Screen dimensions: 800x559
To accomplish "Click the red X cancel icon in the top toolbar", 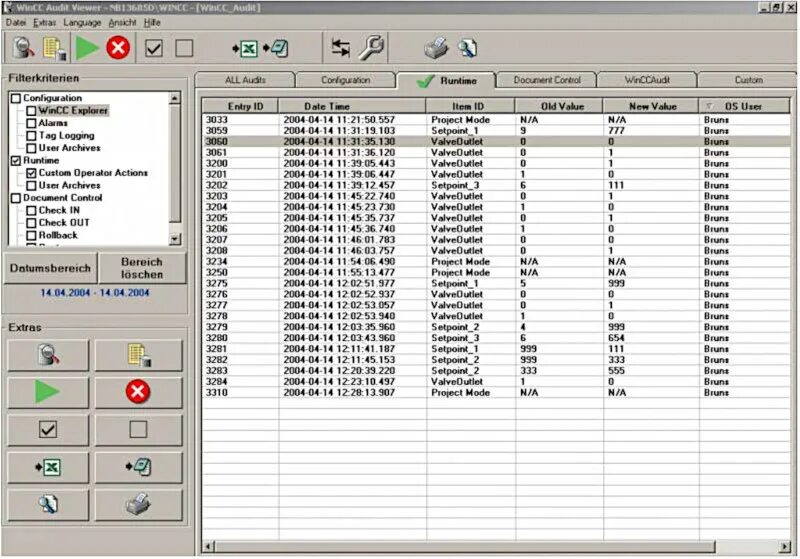I will pos(118,48).
